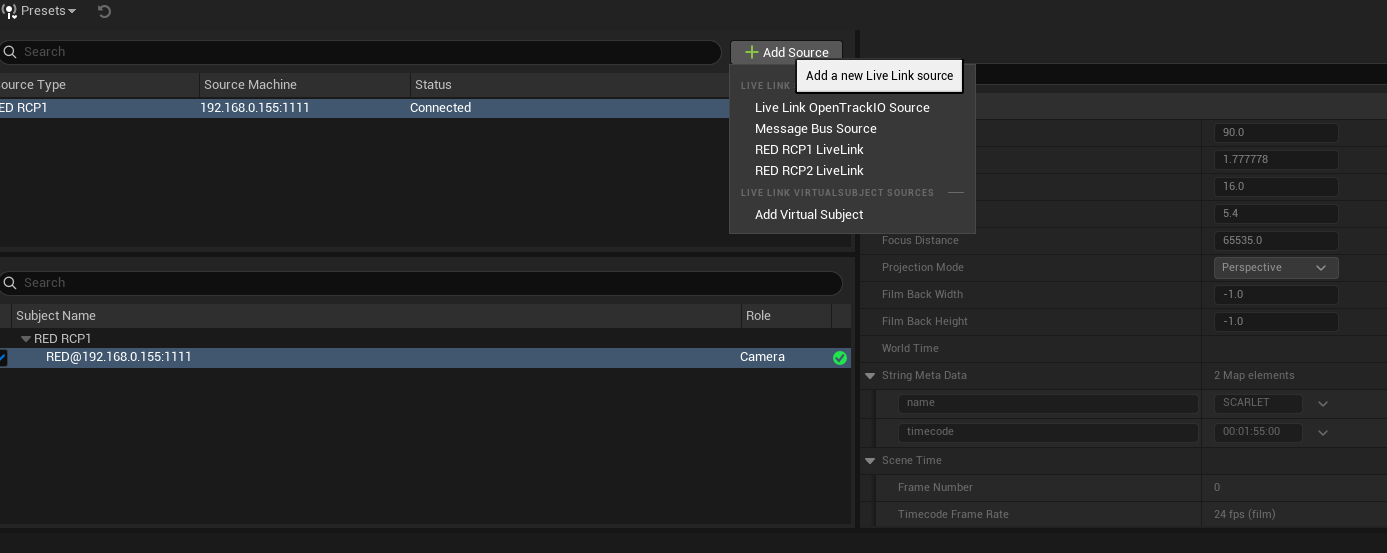Viewport: 1387px width, 553px height.
Task: Open the Presets dropdown button
Action: [48, 11]
